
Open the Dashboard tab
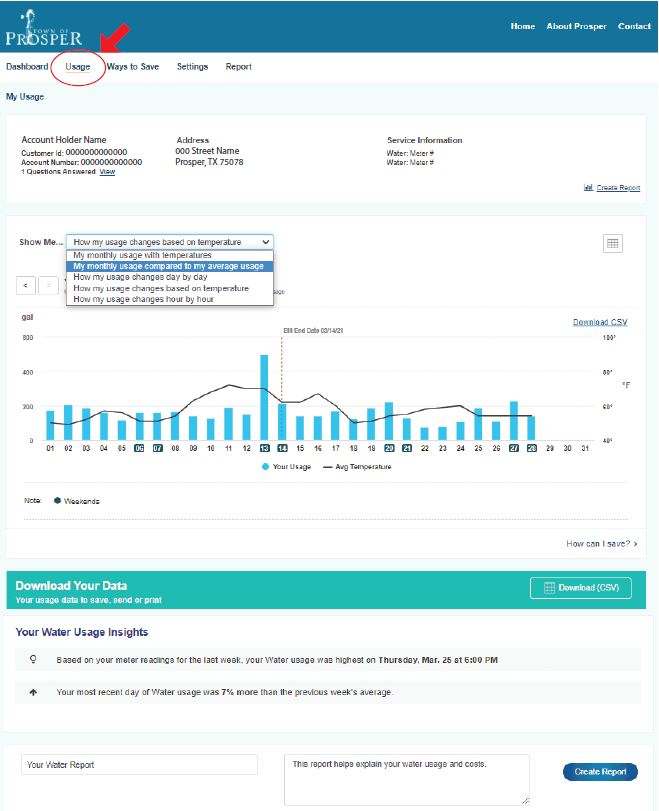click(x=27, y=67)
